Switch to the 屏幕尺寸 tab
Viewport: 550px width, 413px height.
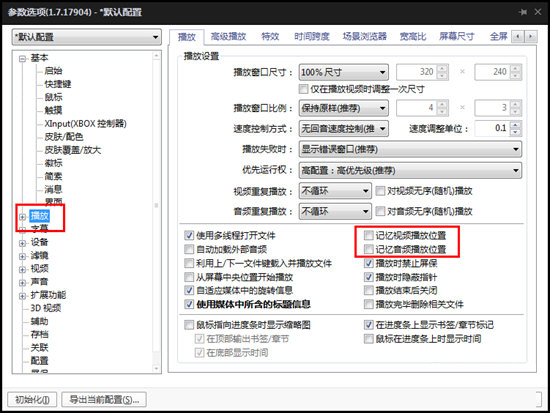coord(456,36)
